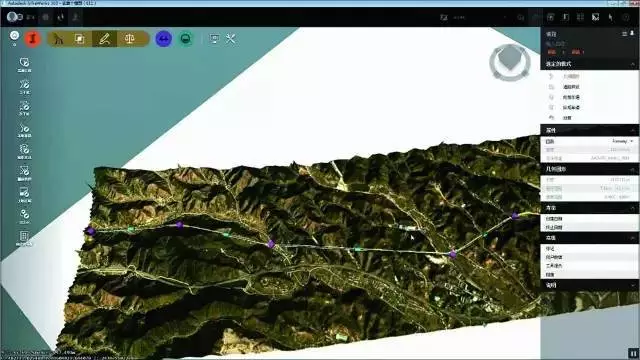Image resolution: width=640 pixels, height=360 pixels.
Task: Open the blue circular road design icon
Action: tap(164, 39)
